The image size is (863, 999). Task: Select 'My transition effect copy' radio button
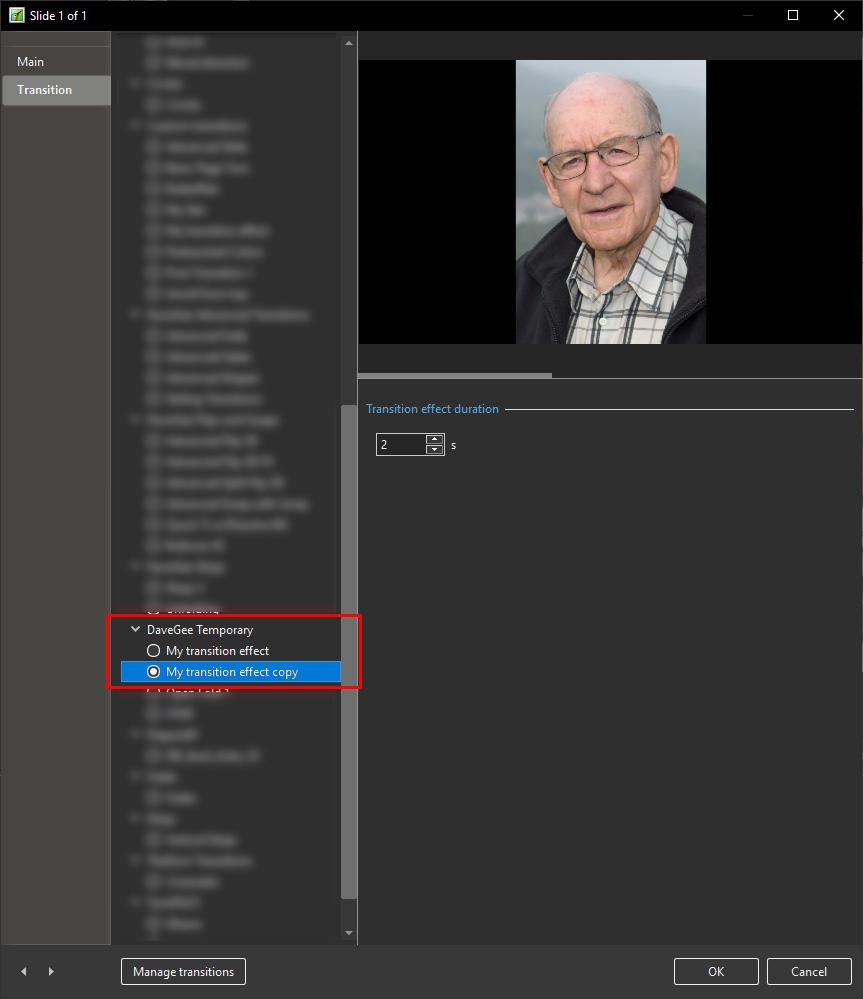coord(154,672)
